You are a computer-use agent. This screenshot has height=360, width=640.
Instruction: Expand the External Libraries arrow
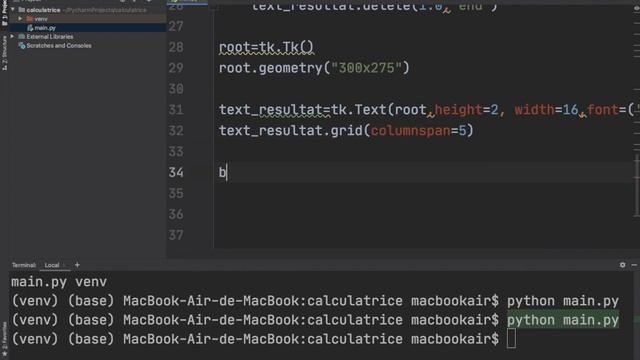pyautogui.click(x=13, y=37)
